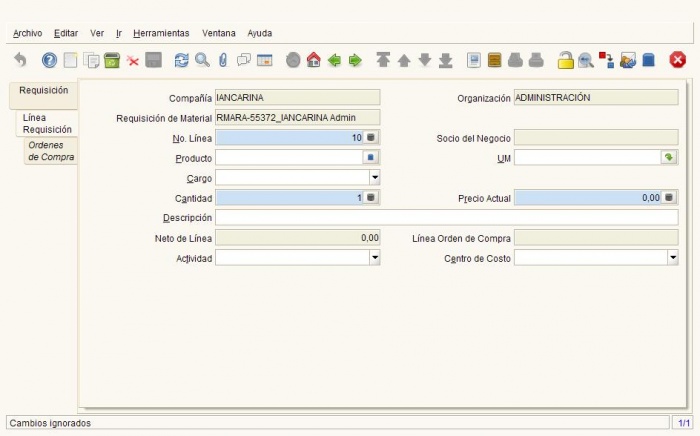Open calculator button for No. Línea

[371, 137]
